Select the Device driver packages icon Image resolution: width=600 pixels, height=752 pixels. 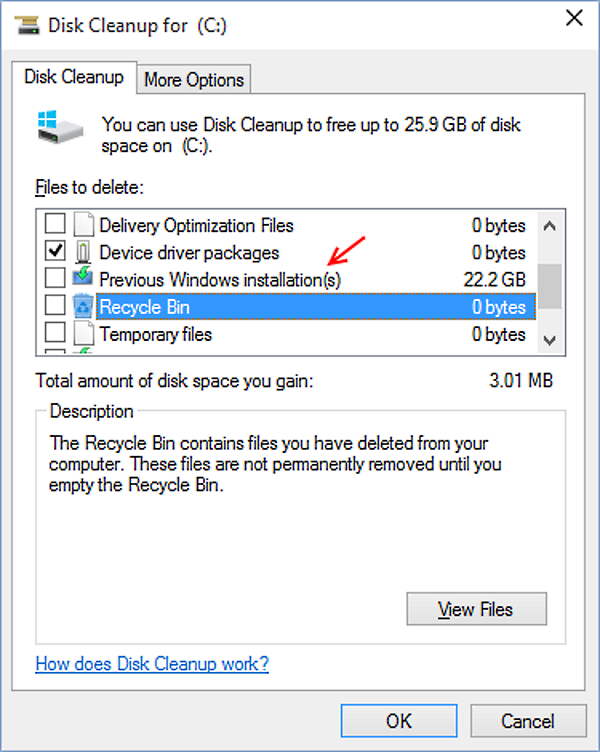(83, 252)
